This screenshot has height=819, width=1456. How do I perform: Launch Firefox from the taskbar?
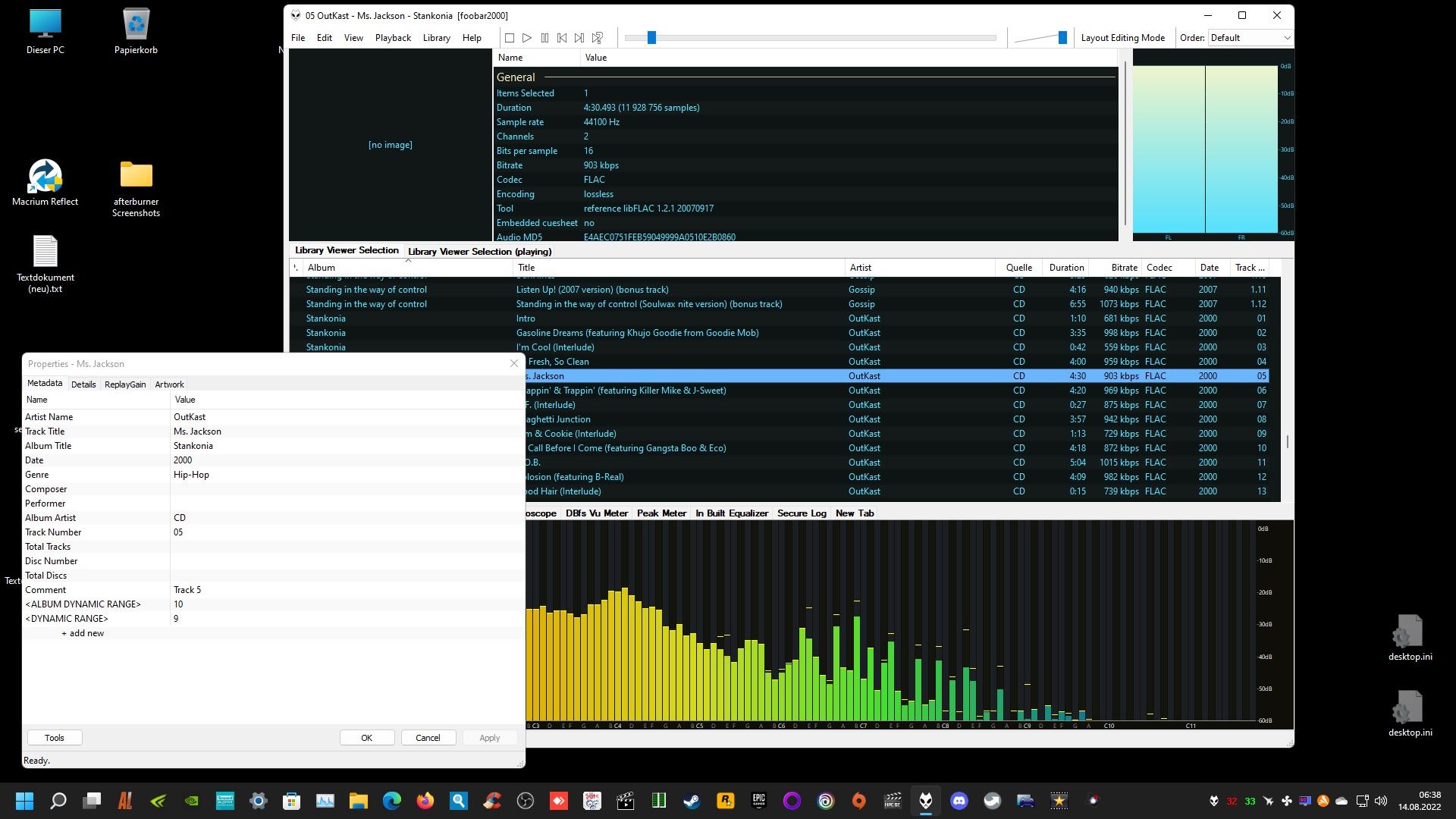(x=425, y=801)
